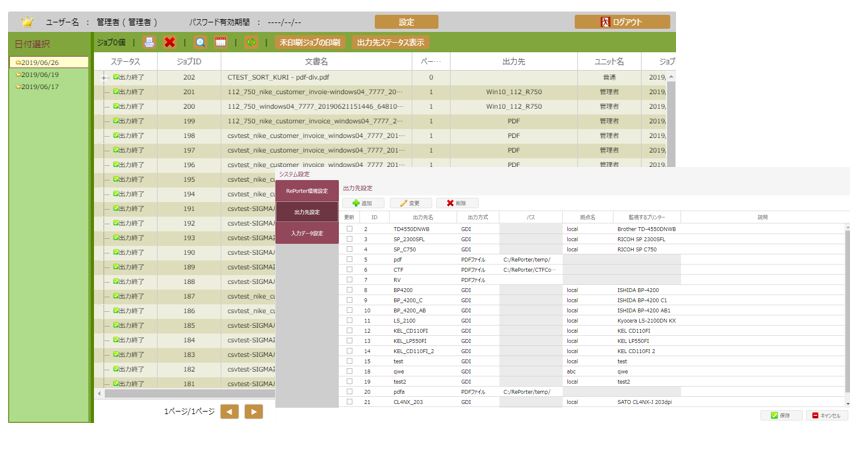
Task: Select the checkbox for BP4200 row
Action: click(349, 290)
